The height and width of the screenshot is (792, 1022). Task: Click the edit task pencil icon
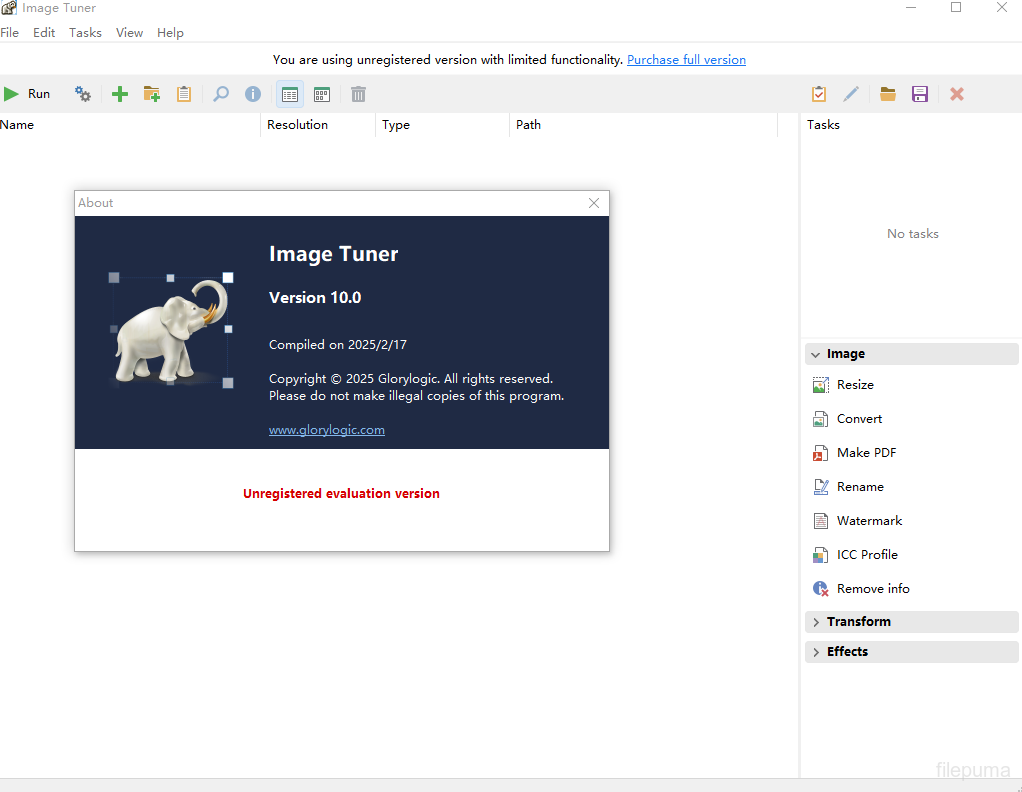(851, 94)
